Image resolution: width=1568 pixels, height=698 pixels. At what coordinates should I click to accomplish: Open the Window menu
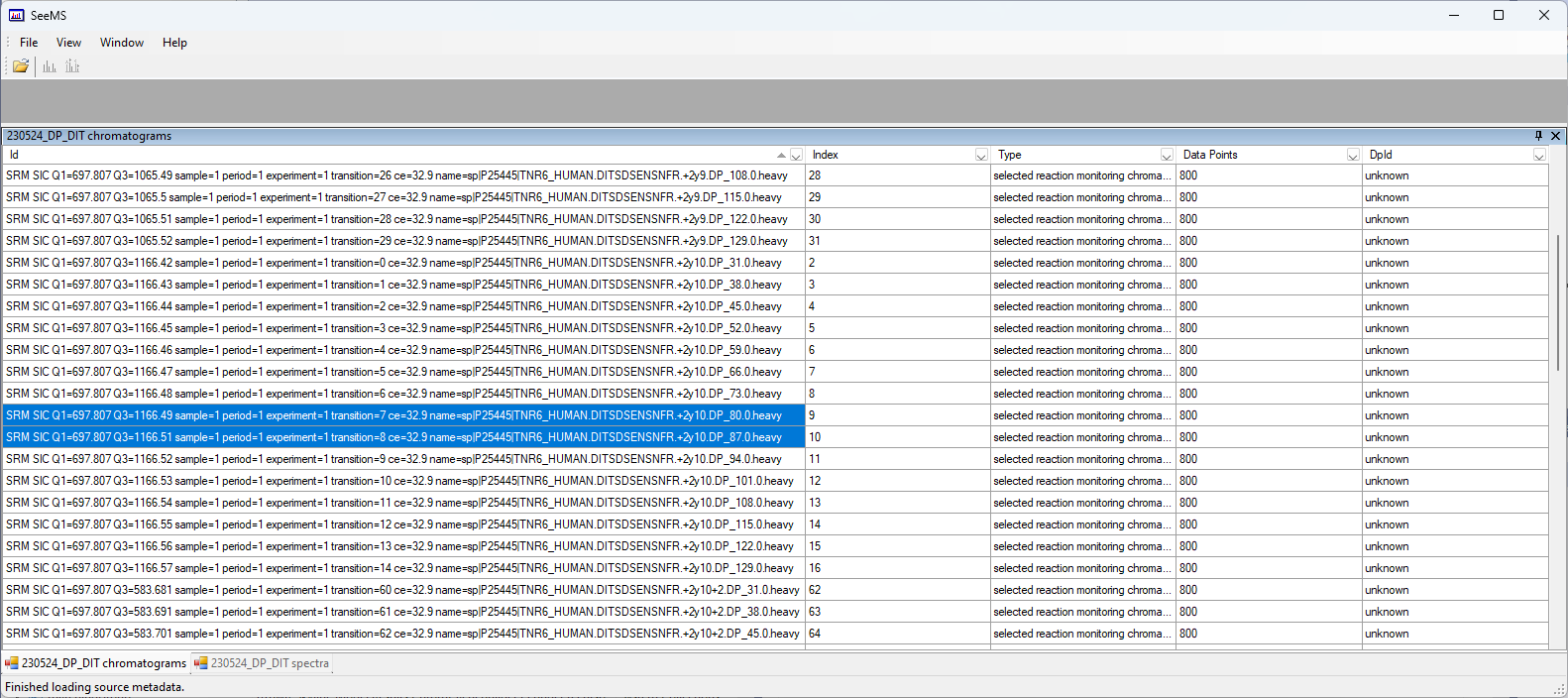(121, 43)
